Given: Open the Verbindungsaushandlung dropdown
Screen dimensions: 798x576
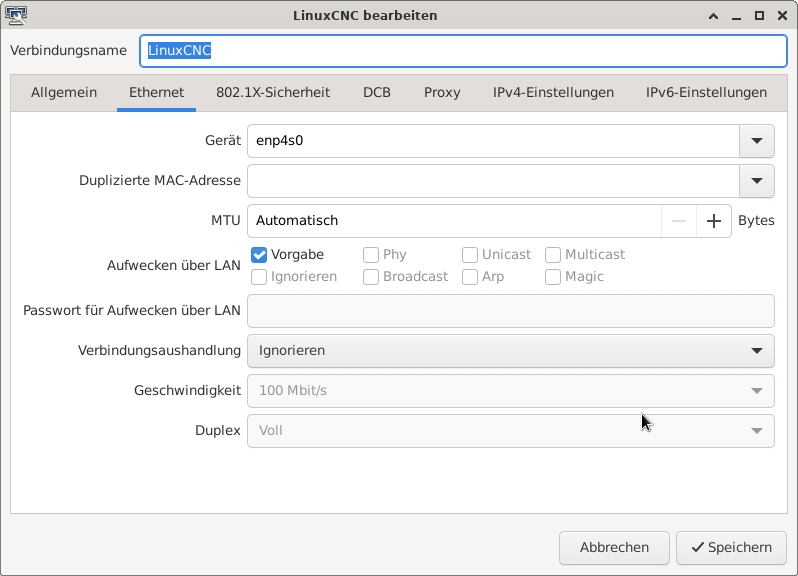Looking at the screenshot, I should 510,351.
